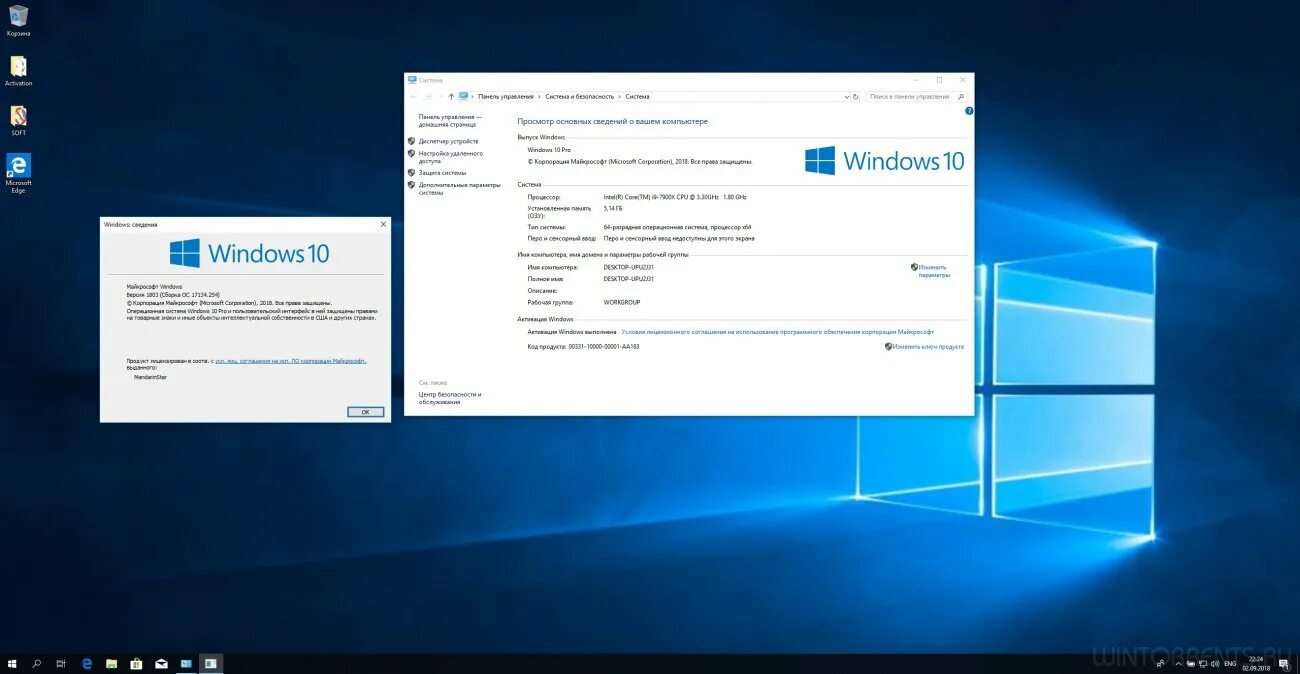Viewport: 1300px width, 674px height.
Task: Click the Windows 10 Pro edition text
Action: [x=549, y=149]
